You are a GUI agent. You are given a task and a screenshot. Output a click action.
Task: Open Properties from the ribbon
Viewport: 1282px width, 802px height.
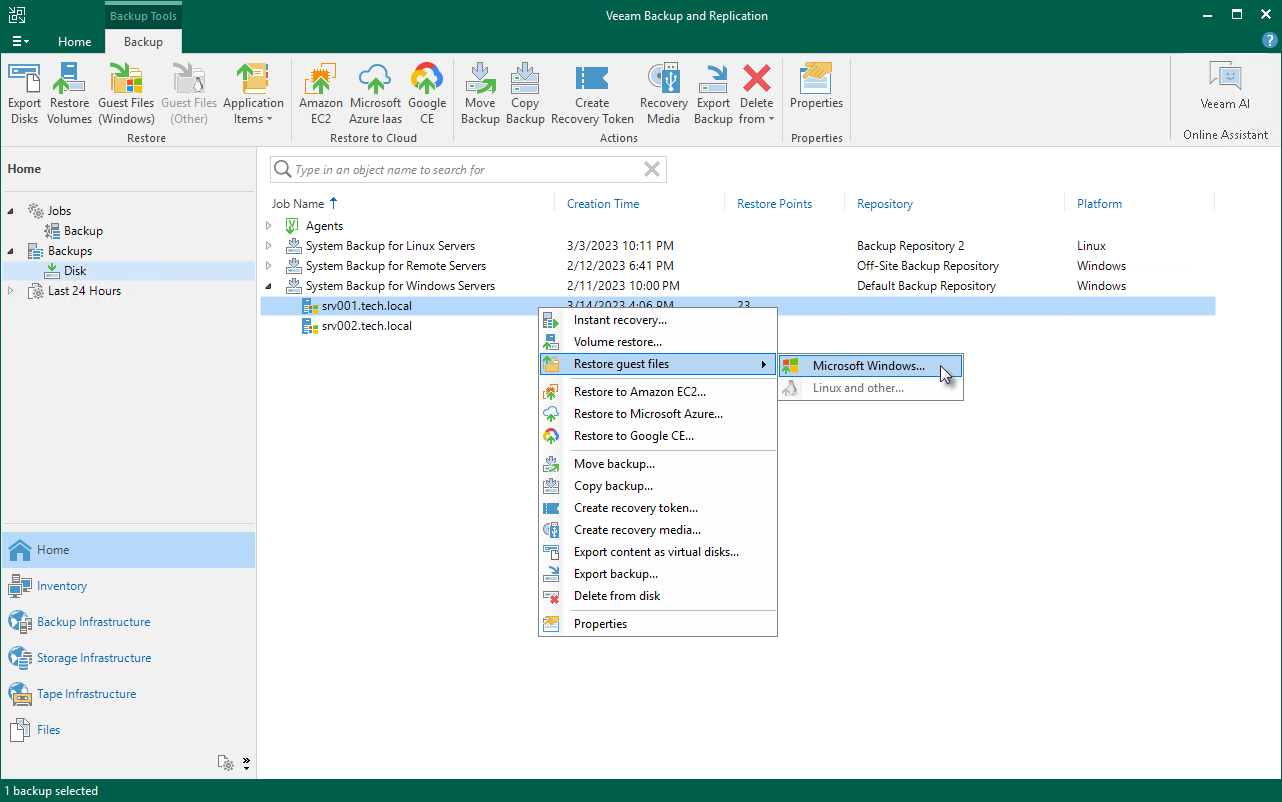point(817,86)
